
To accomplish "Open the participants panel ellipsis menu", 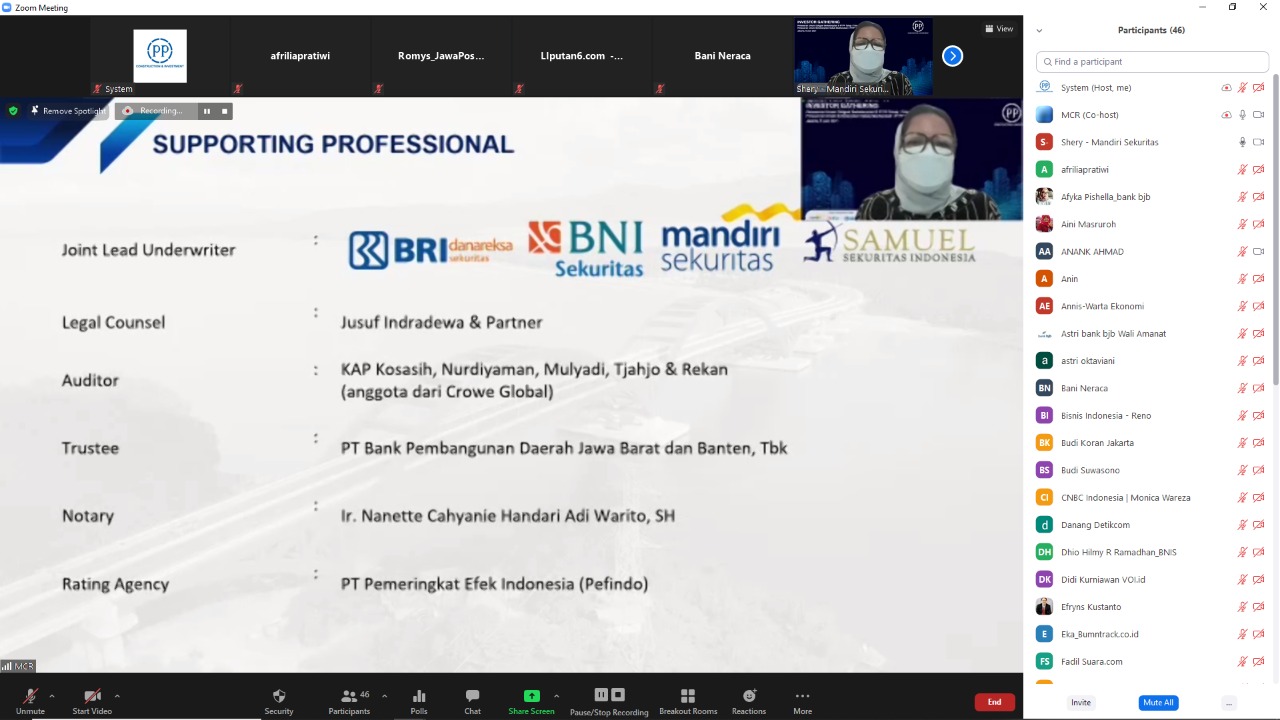I will coord(1228,703).
